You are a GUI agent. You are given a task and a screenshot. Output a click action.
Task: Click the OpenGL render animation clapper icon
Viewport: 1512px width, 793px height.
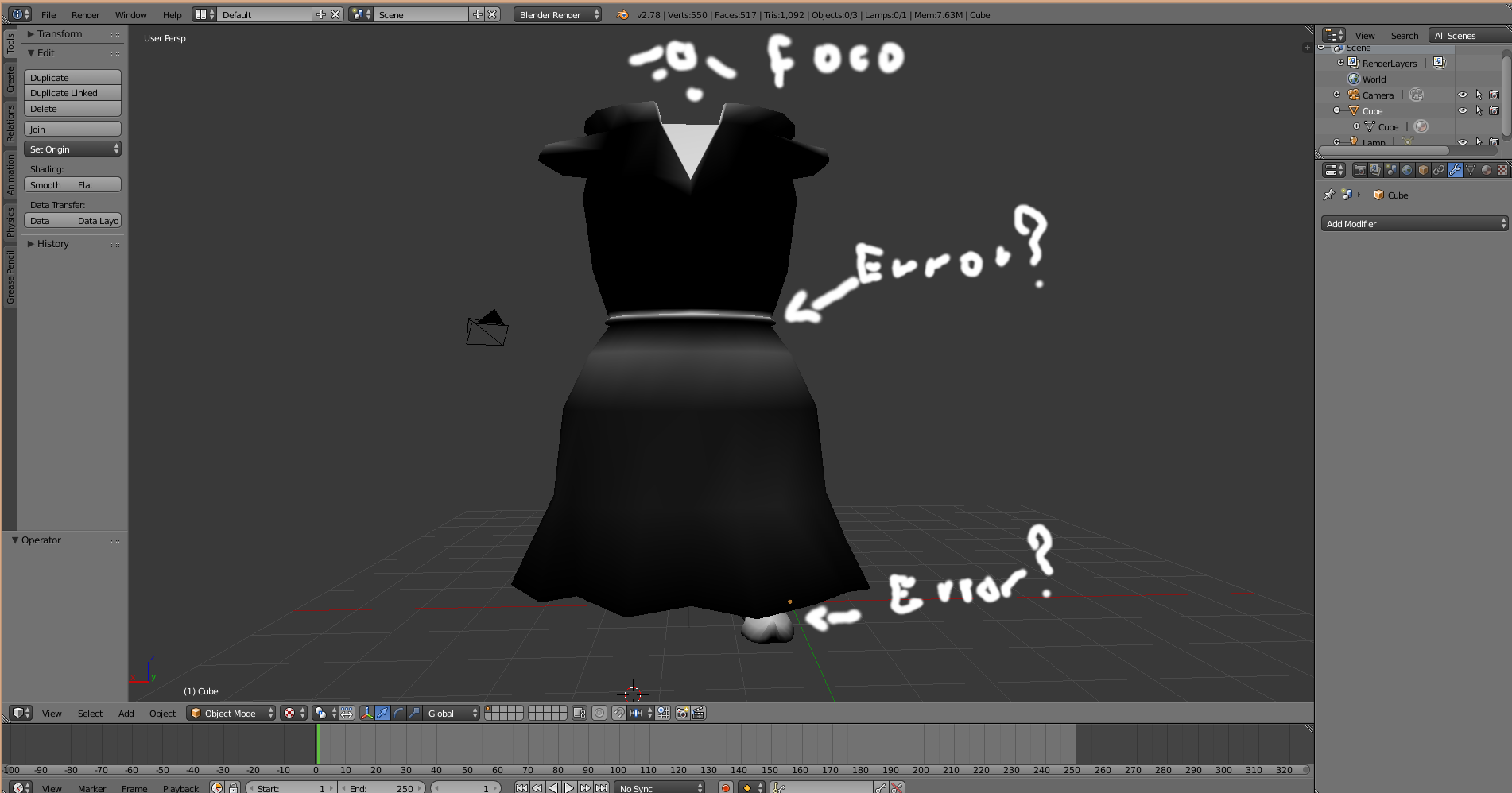(698, 713)
